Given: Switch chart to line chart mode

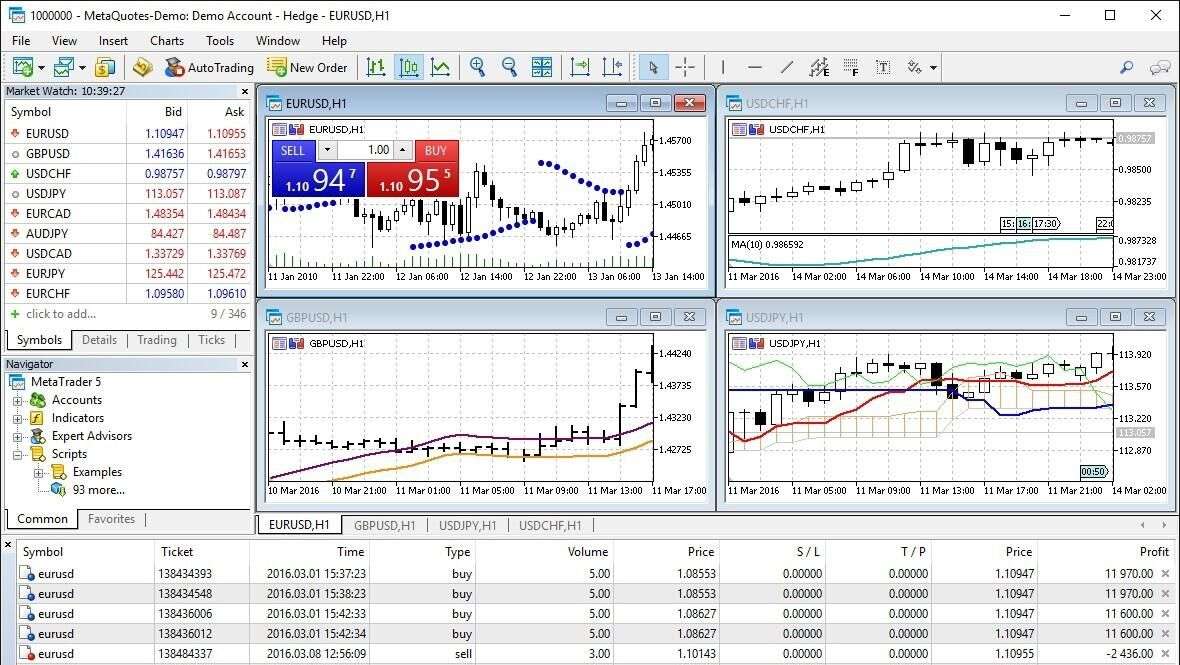Looking at the screenshot, I should pyautogui.click(x=440, y=68).
